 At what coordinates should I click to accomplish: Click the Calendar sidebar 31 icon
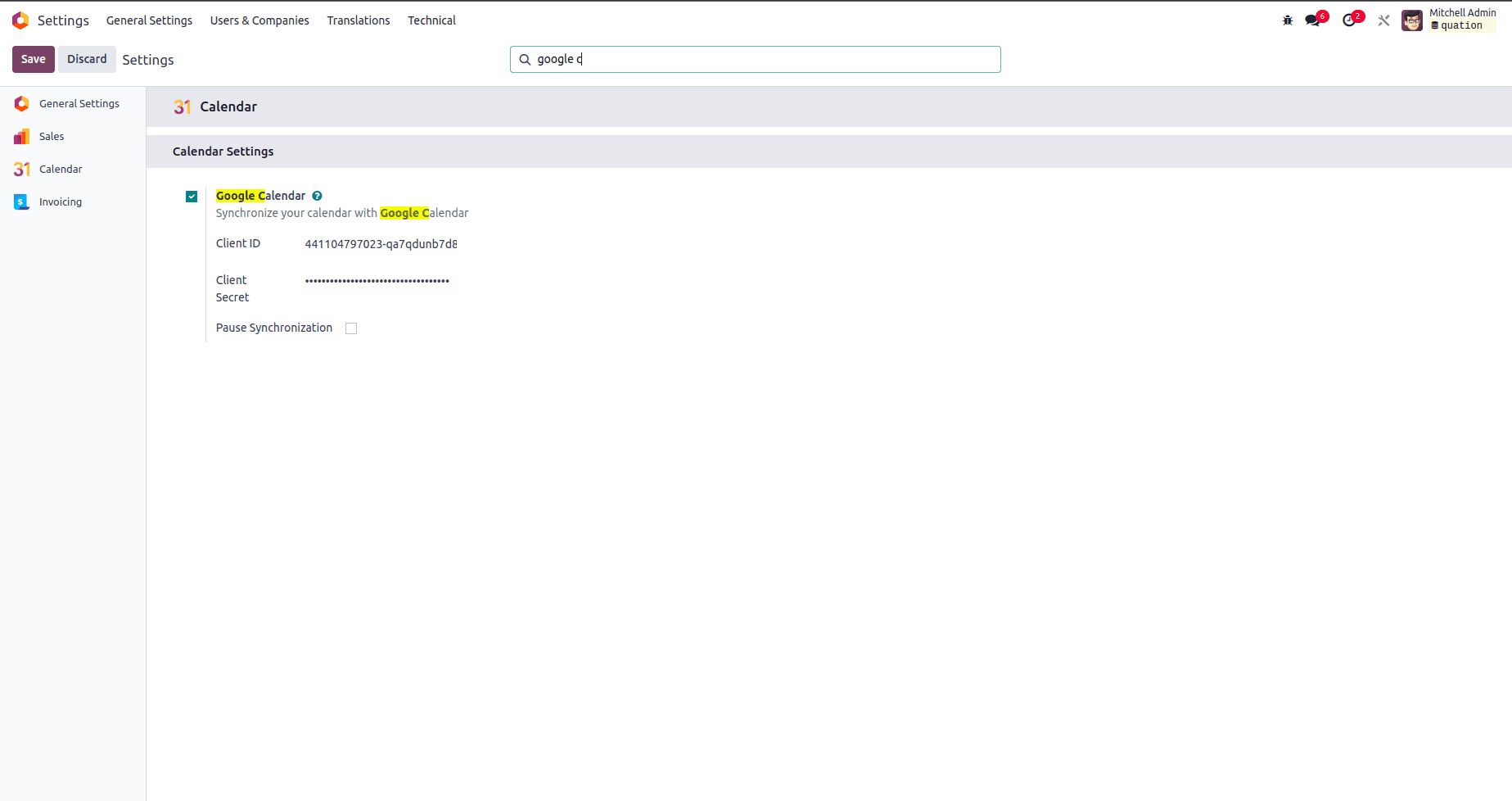click(22, 170)
